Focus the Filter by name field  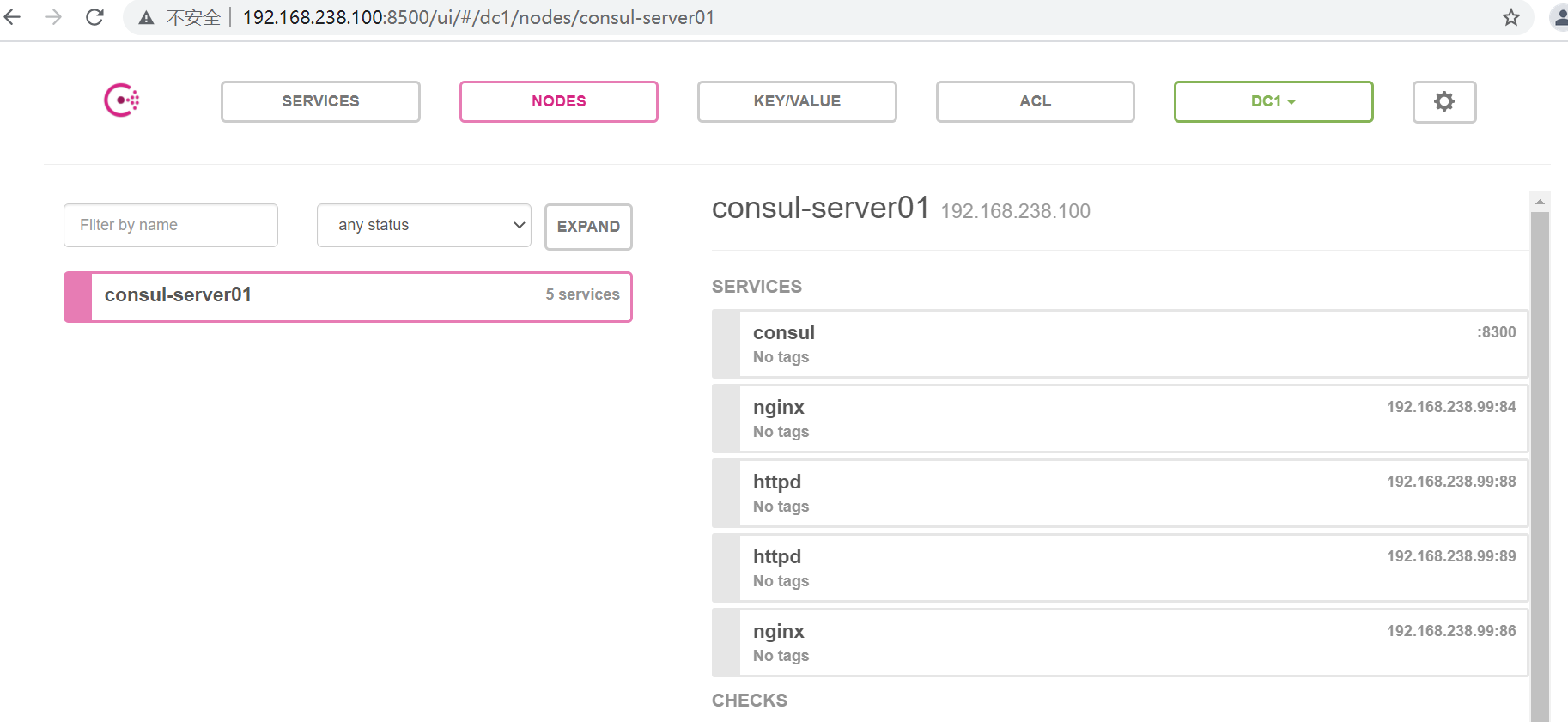click(x=171, y=225)
